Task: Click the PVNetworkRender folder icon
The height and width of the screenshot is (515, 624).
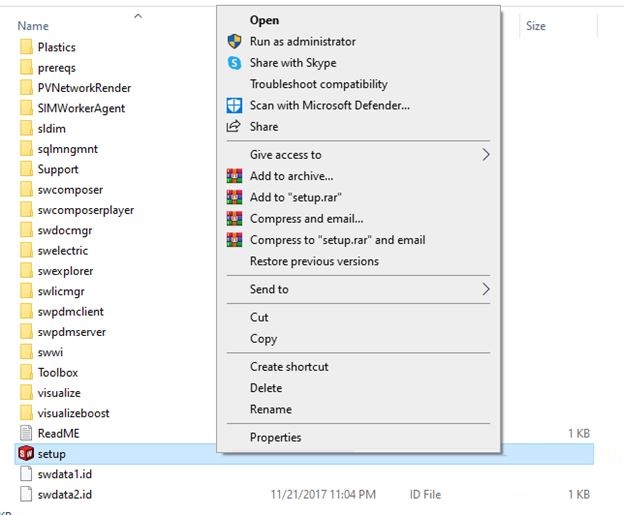Action: pos(26,88)
